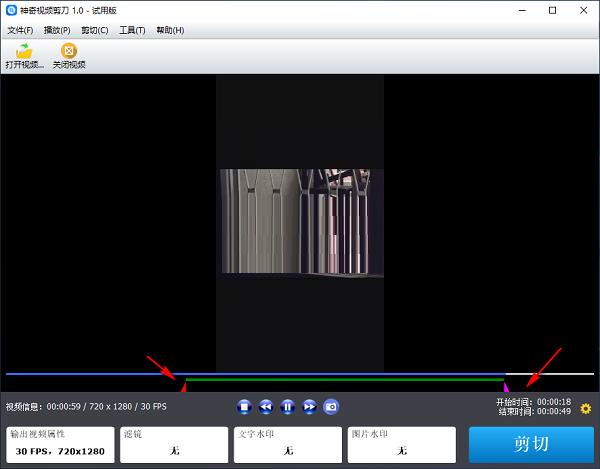The height and width of the screenshot is (469, 600).
Task: Open the 帮助(H) menu
Action: point(170,30)
